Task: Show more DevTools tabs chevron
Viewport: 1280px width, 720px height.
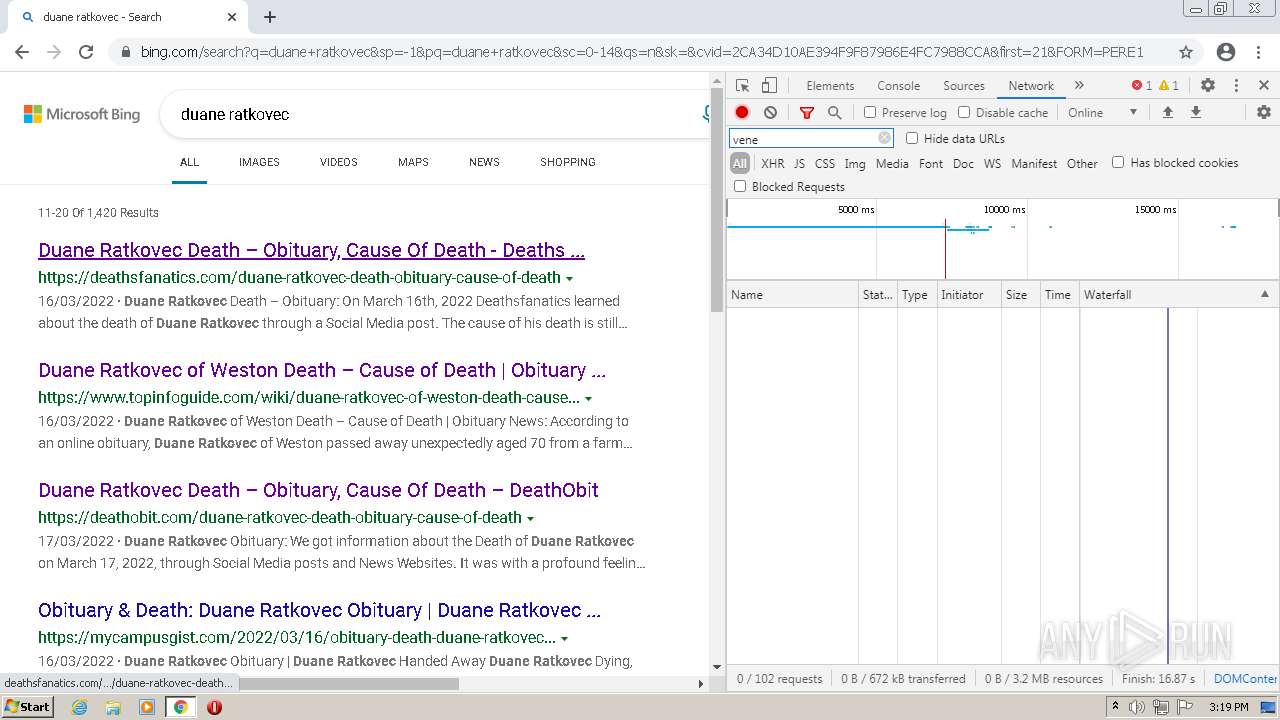Action: pyautogui.click(x=1079, y=86)
